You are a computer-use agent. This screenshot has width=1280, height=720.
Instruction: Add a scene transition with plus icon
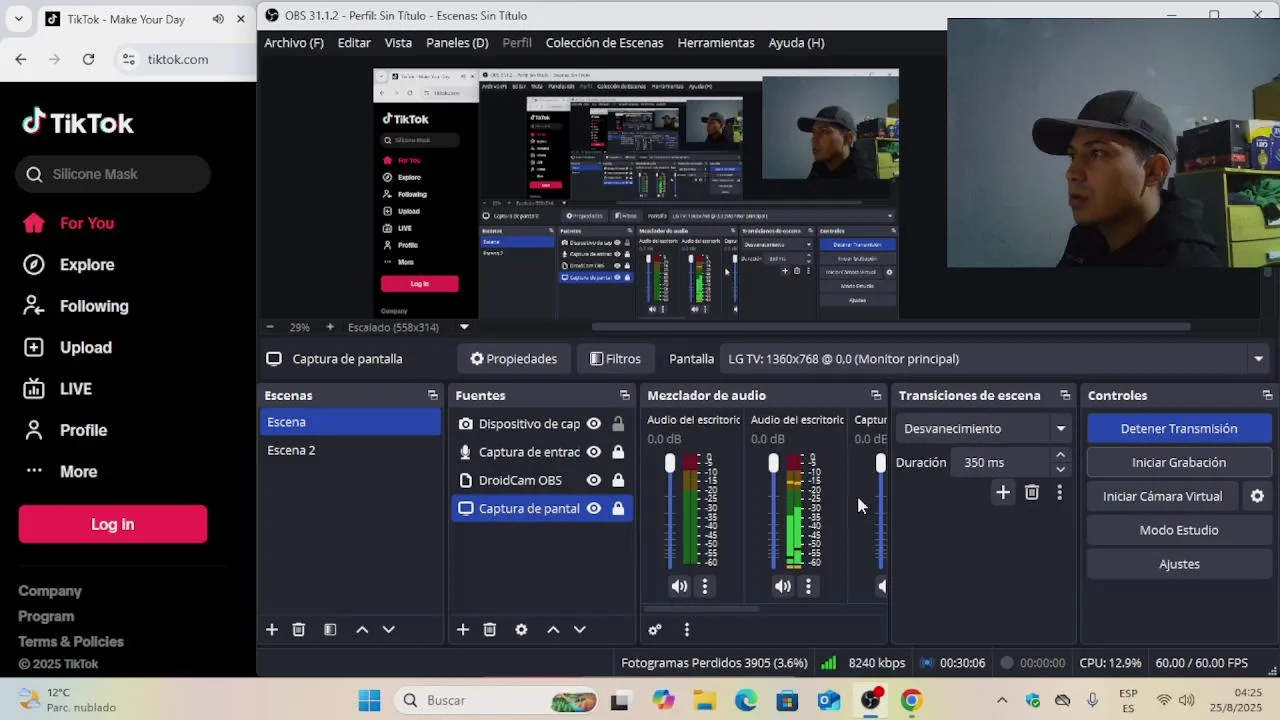coord(1003,492)
